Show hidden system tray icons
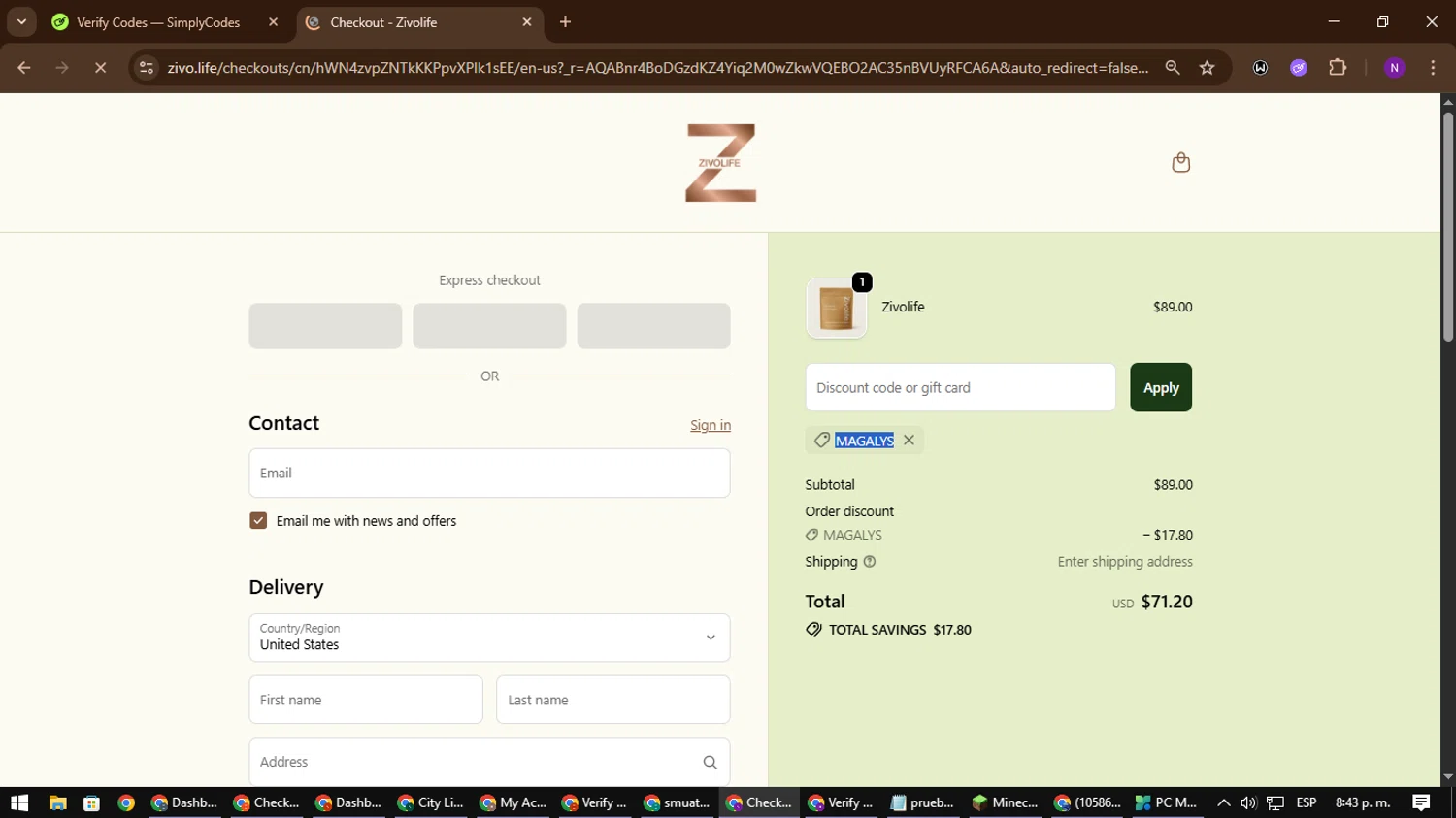Viewport: 1456px width, 818px height. 1223,802
